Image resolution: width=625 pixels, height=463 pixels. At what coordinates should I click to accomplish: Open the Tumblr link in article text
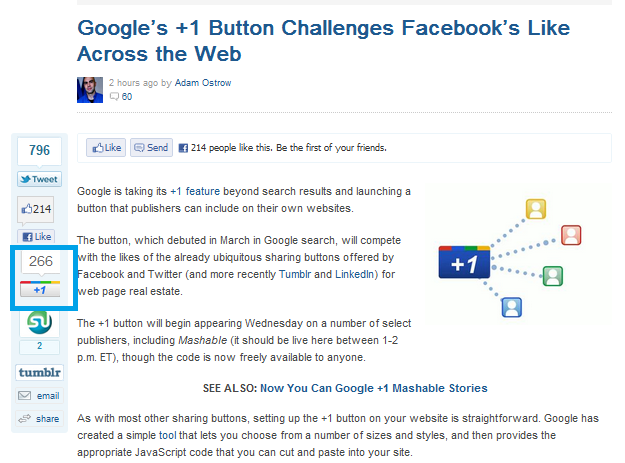point(295,274)
